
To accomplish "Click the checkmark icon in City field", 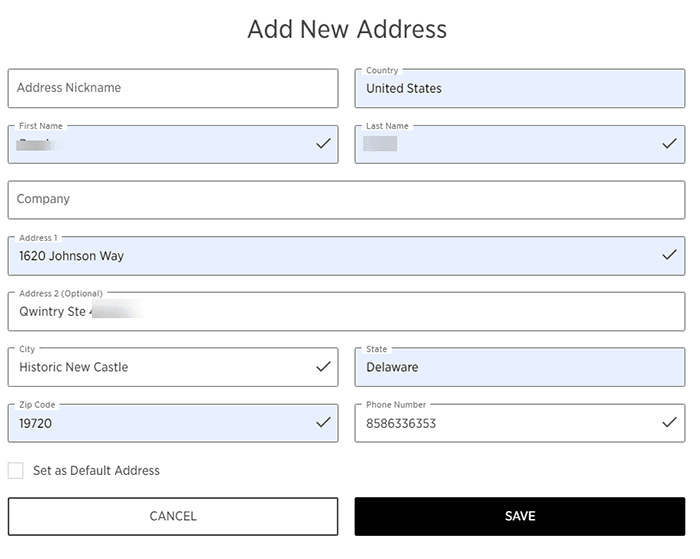I will 323,367.
